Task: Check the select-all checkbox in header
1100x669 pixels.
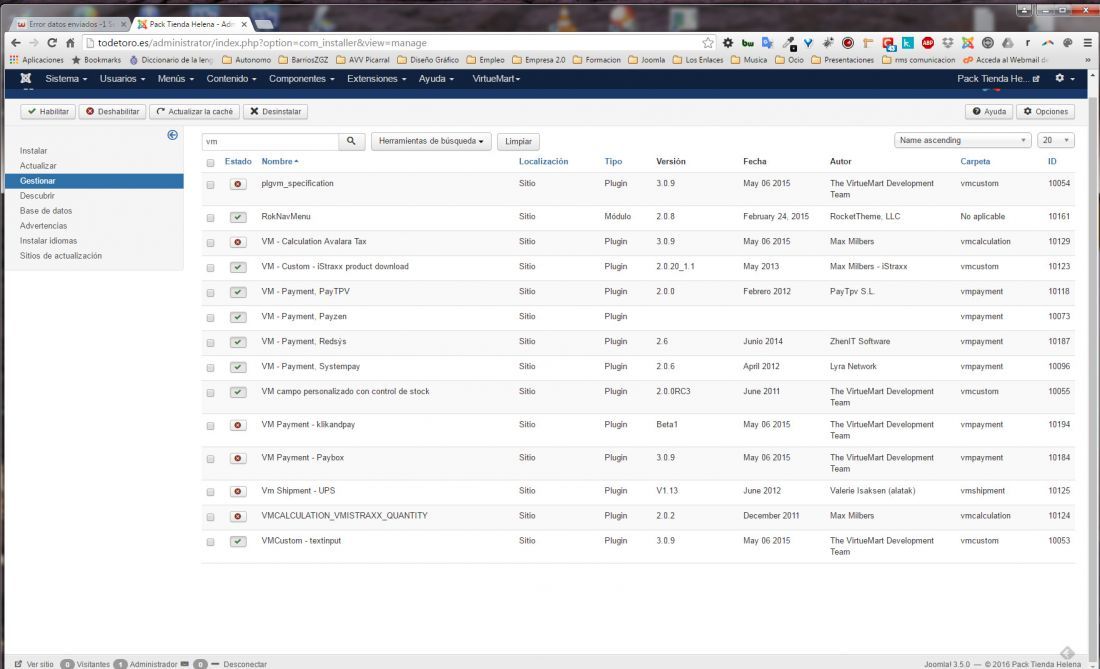Action: pos(210,163)
